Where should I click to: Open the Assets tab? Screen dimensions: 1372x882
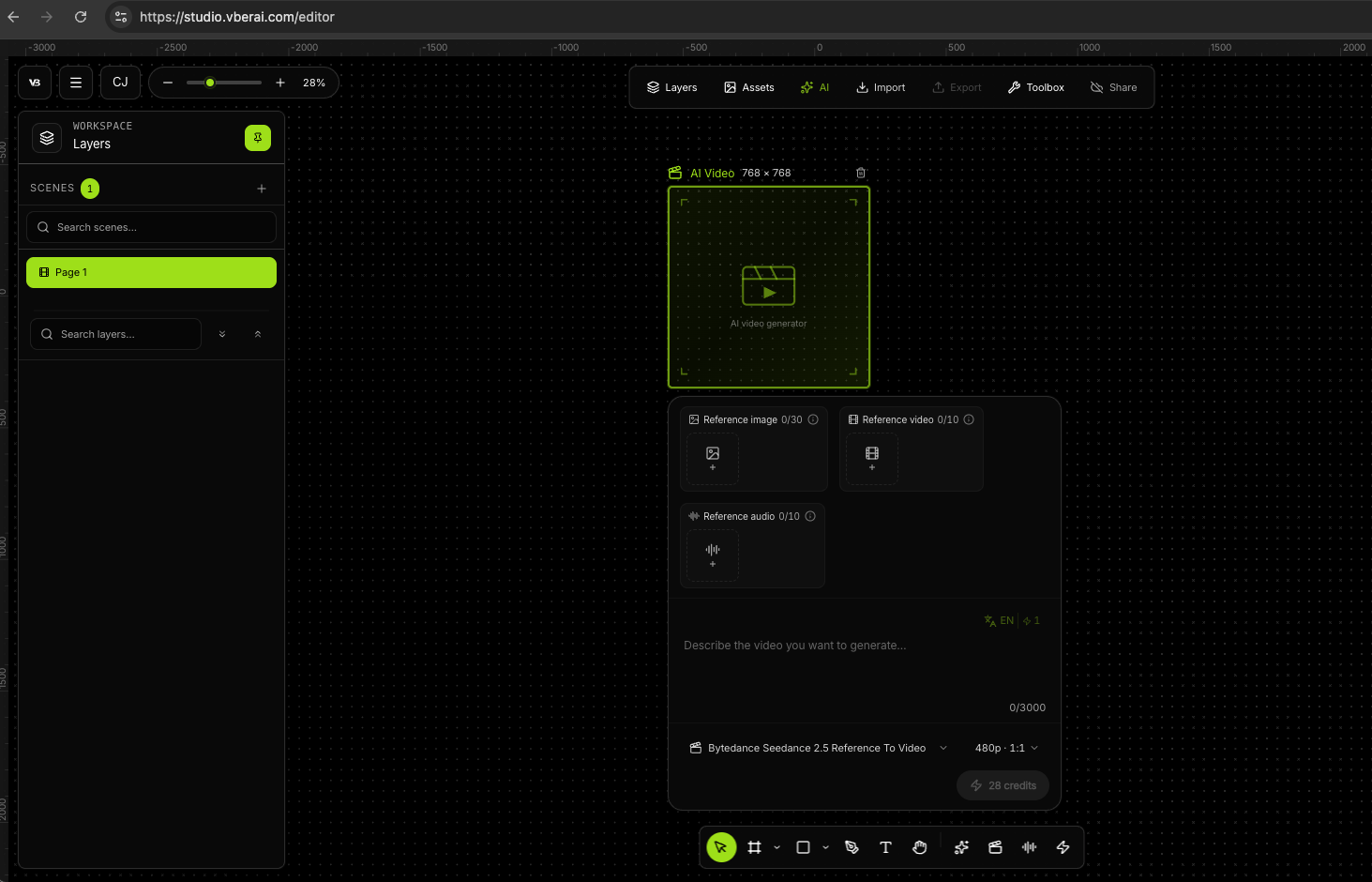tap(748, 87)
